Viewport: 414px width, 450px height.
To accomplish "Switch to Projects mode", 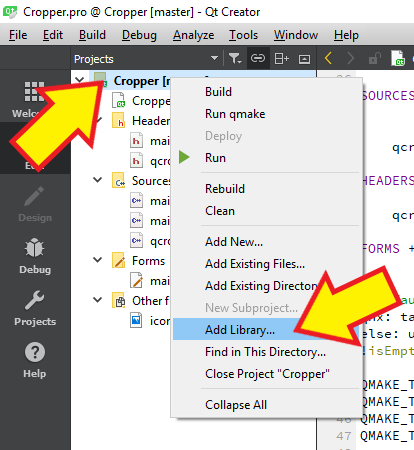I will pyautogui.click(x=35, y=307).
